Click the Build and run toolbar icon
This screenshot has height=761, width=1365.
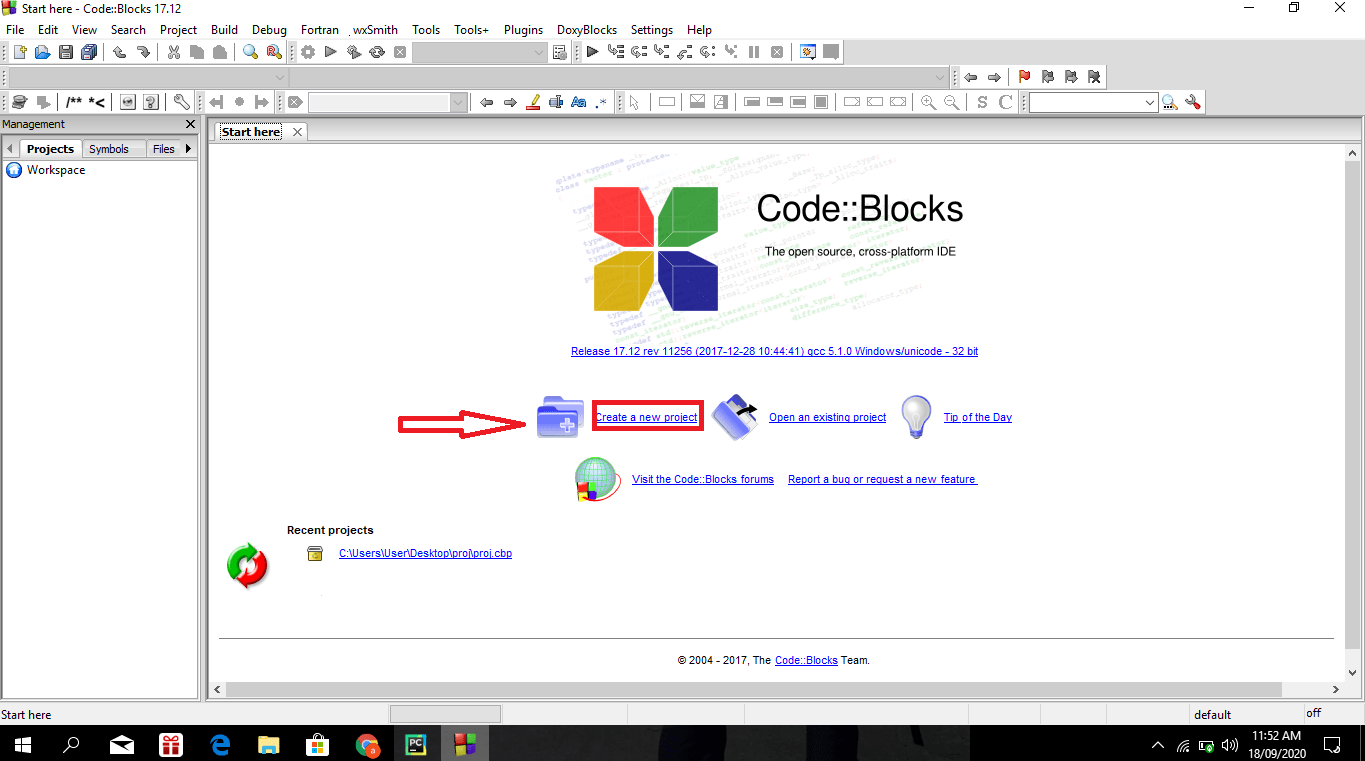point(353,51)
